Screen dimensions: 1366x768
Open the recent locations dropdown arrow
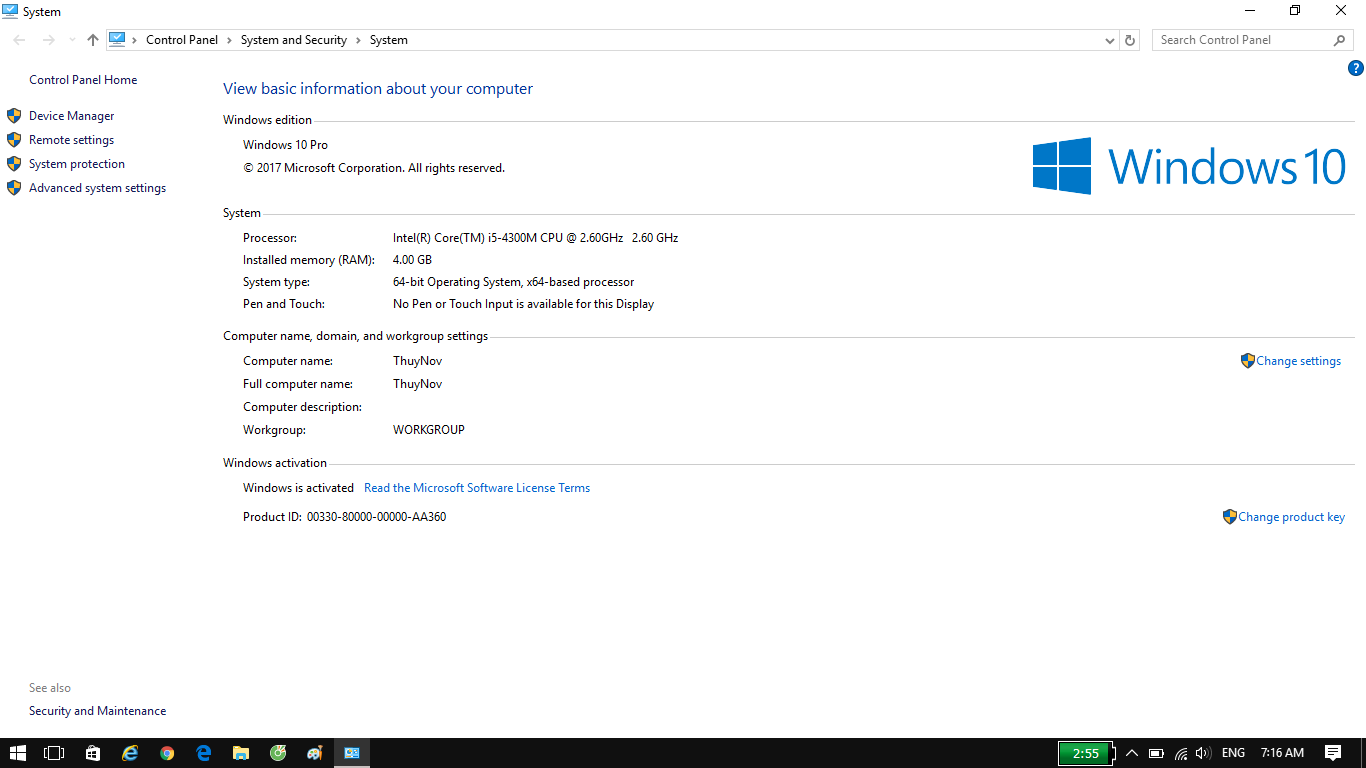(x=72, y=40)
